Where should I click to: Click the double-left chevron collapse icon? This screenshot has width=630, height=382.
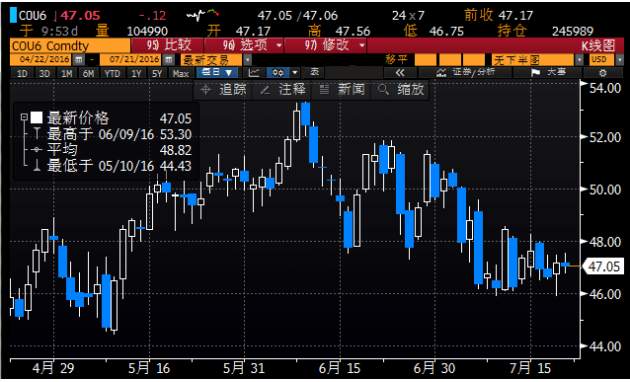click(x=400, y=73)
